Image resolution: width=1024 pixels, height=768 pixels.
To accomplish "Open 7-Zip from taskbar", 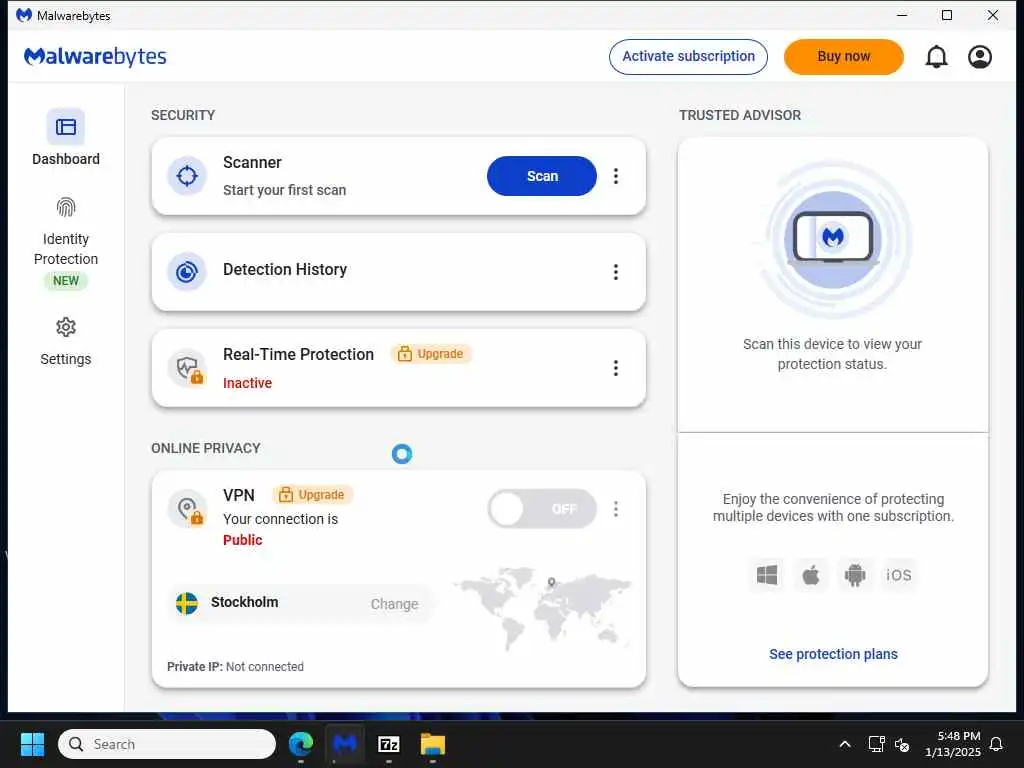I will pos(389,744).
